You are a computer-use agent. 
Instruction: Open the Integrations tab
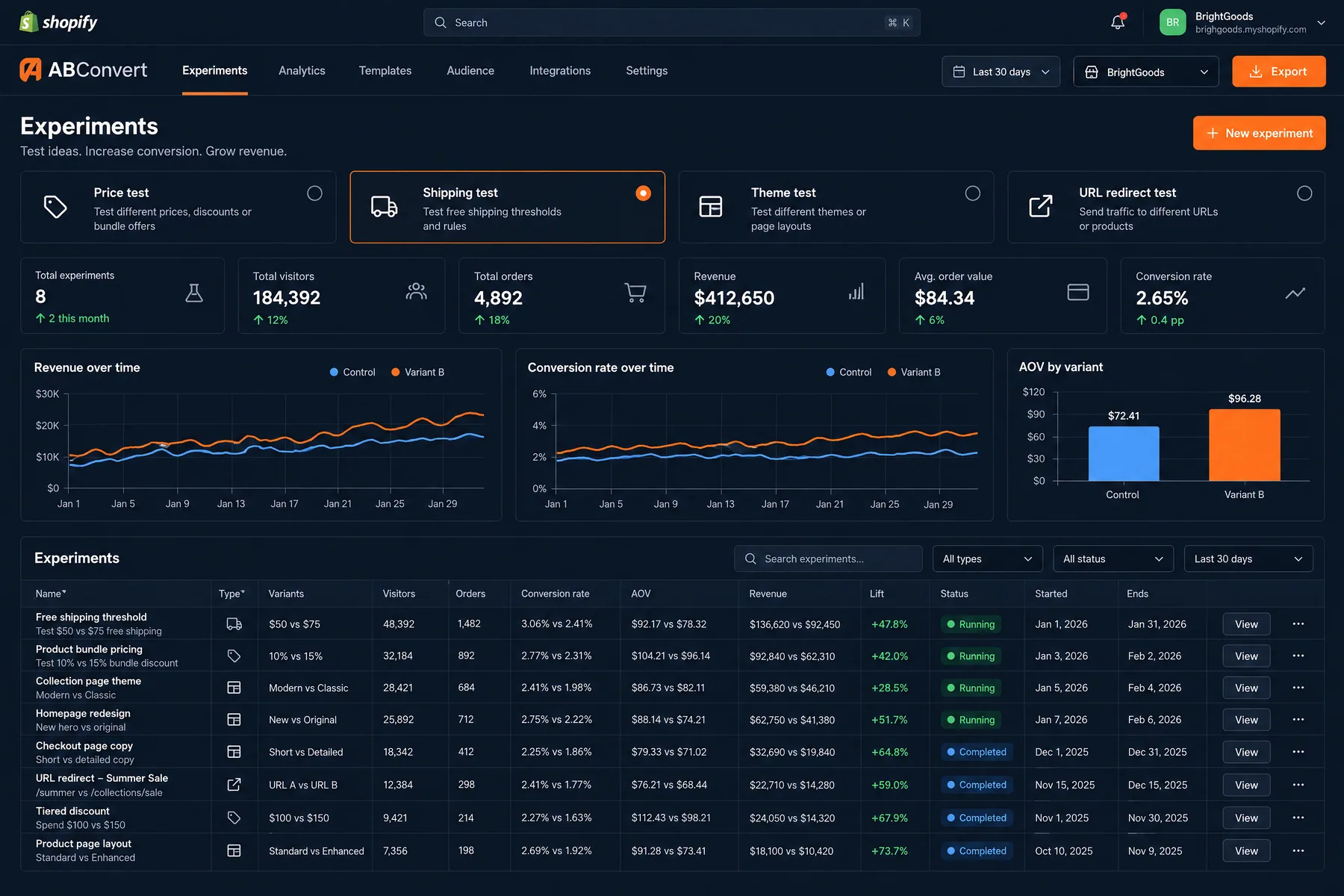click(x=560, y=70)
